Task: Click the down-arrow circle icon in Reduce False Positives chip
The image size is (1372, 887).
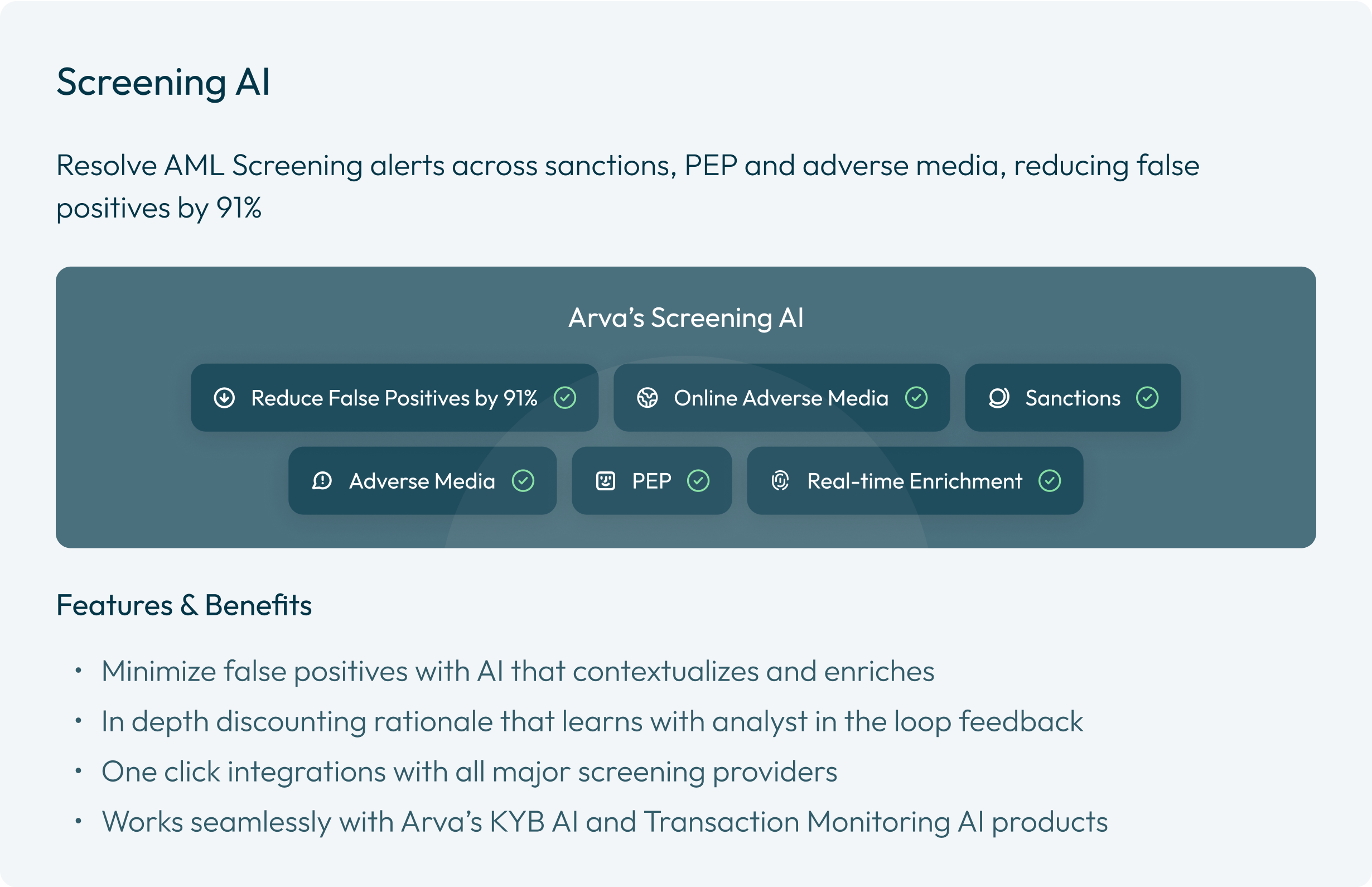Action: (x=224, y=398)
